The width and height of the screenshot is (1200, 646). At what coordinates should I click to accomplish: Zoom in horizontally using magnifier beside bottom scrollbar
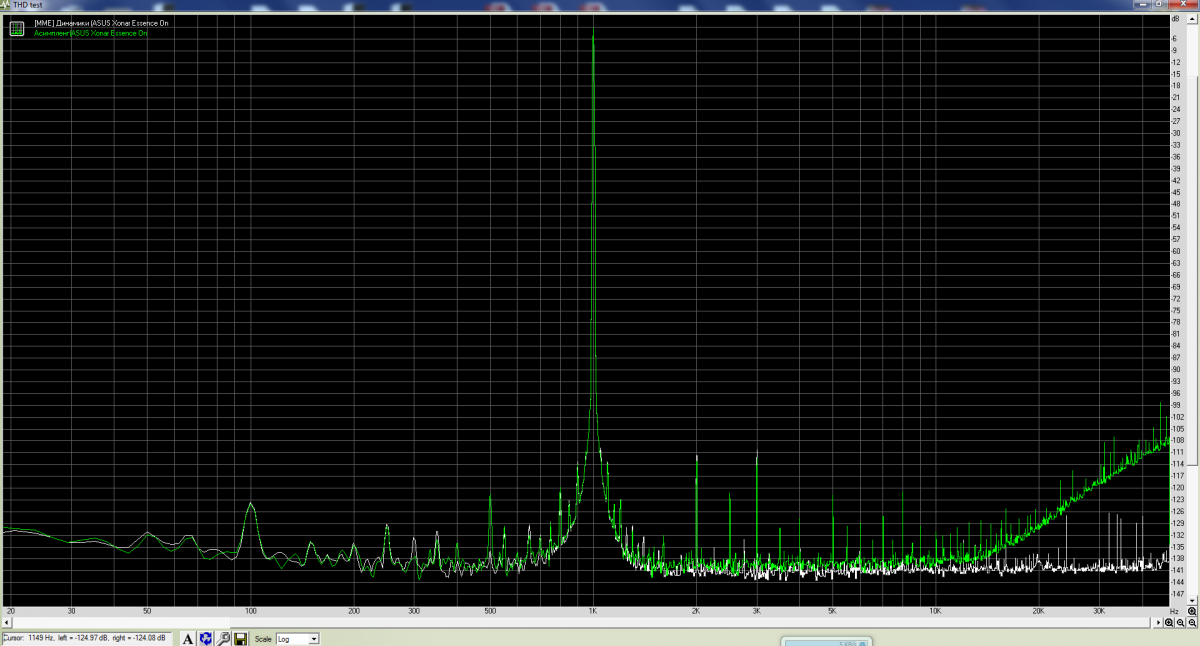point(1169,621)
